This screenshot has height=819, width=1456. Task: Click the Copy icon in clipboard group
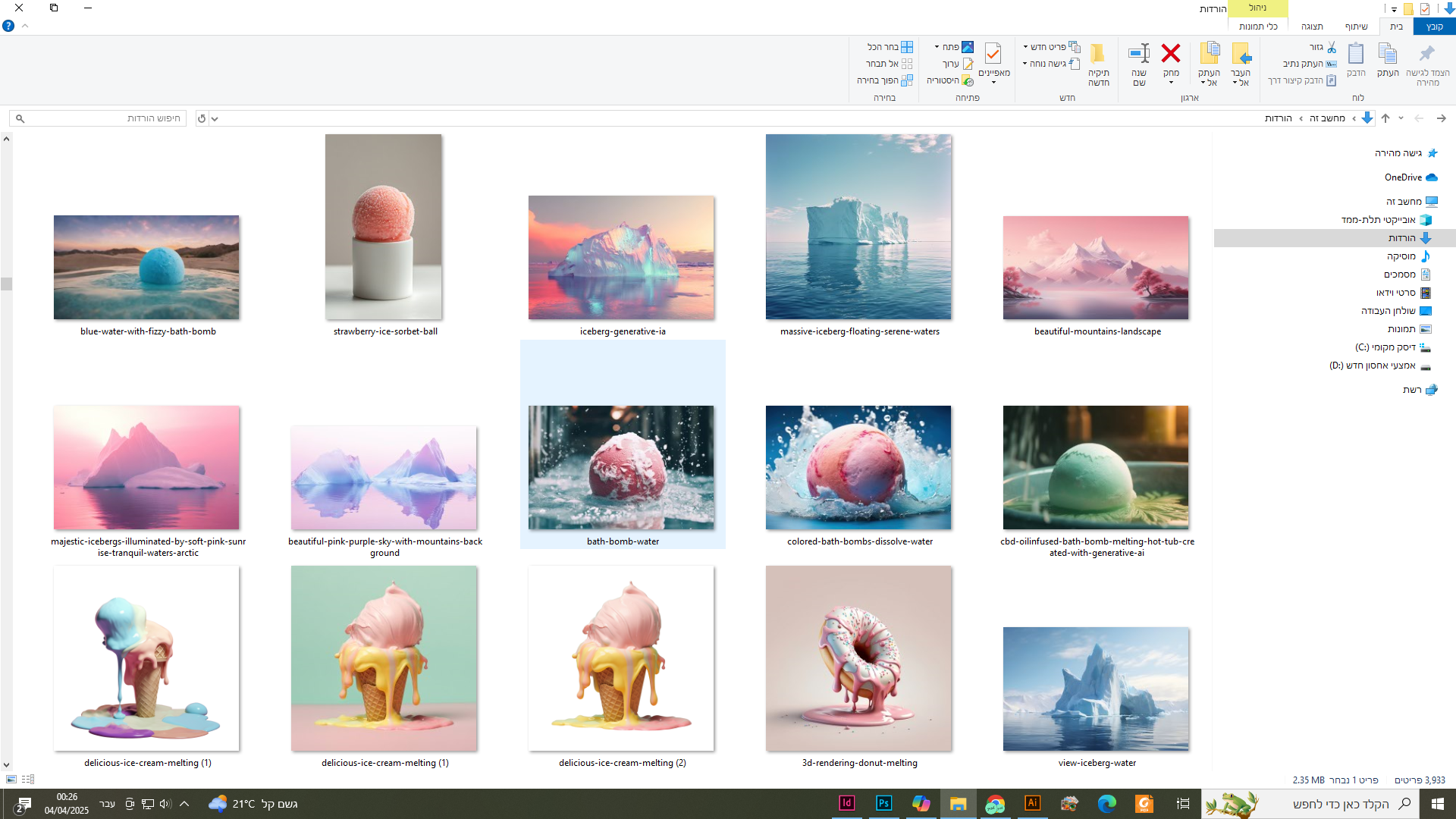click(x=1388, y=54)
